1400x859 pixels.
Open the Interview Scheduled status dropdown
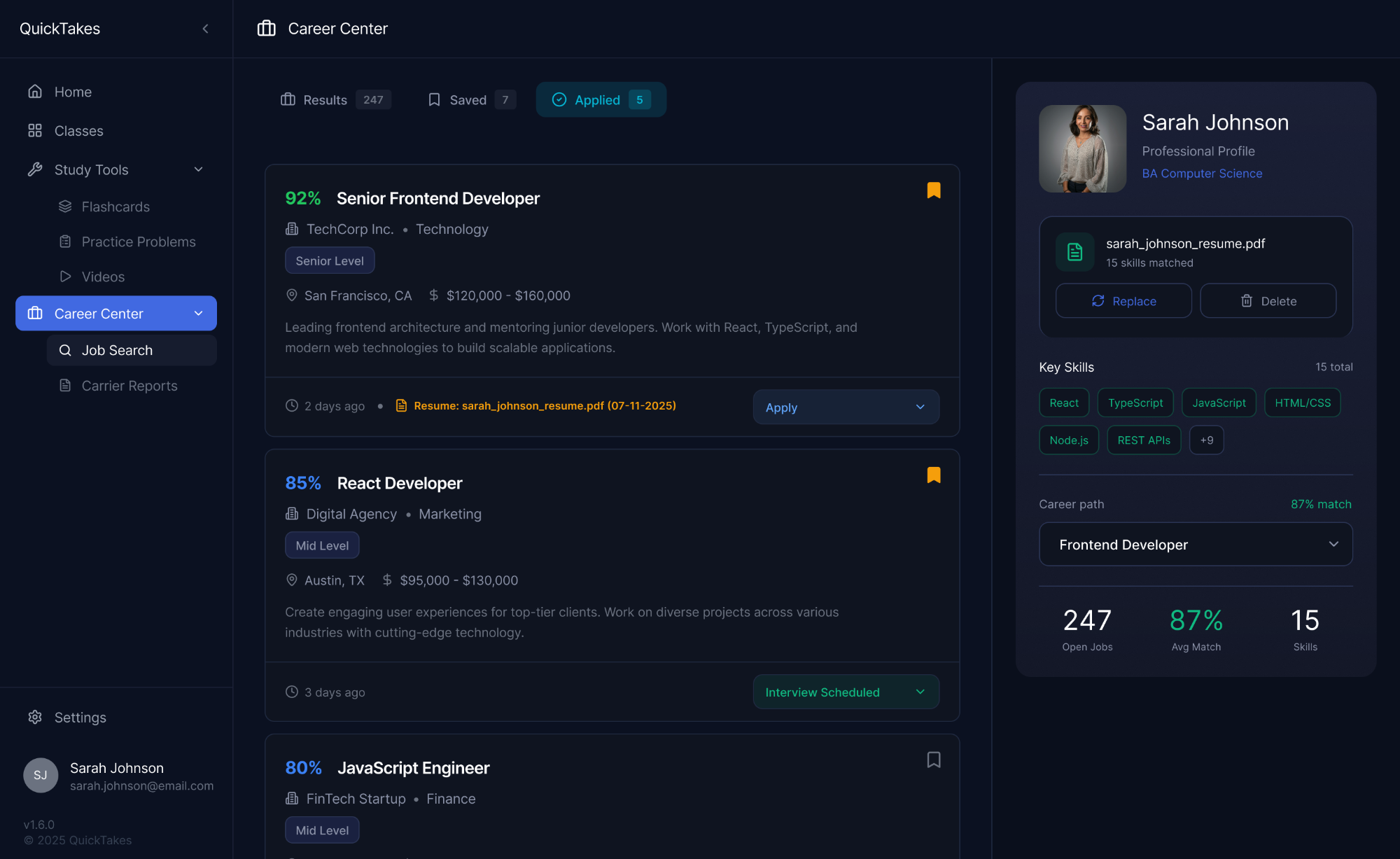(846, 692)
